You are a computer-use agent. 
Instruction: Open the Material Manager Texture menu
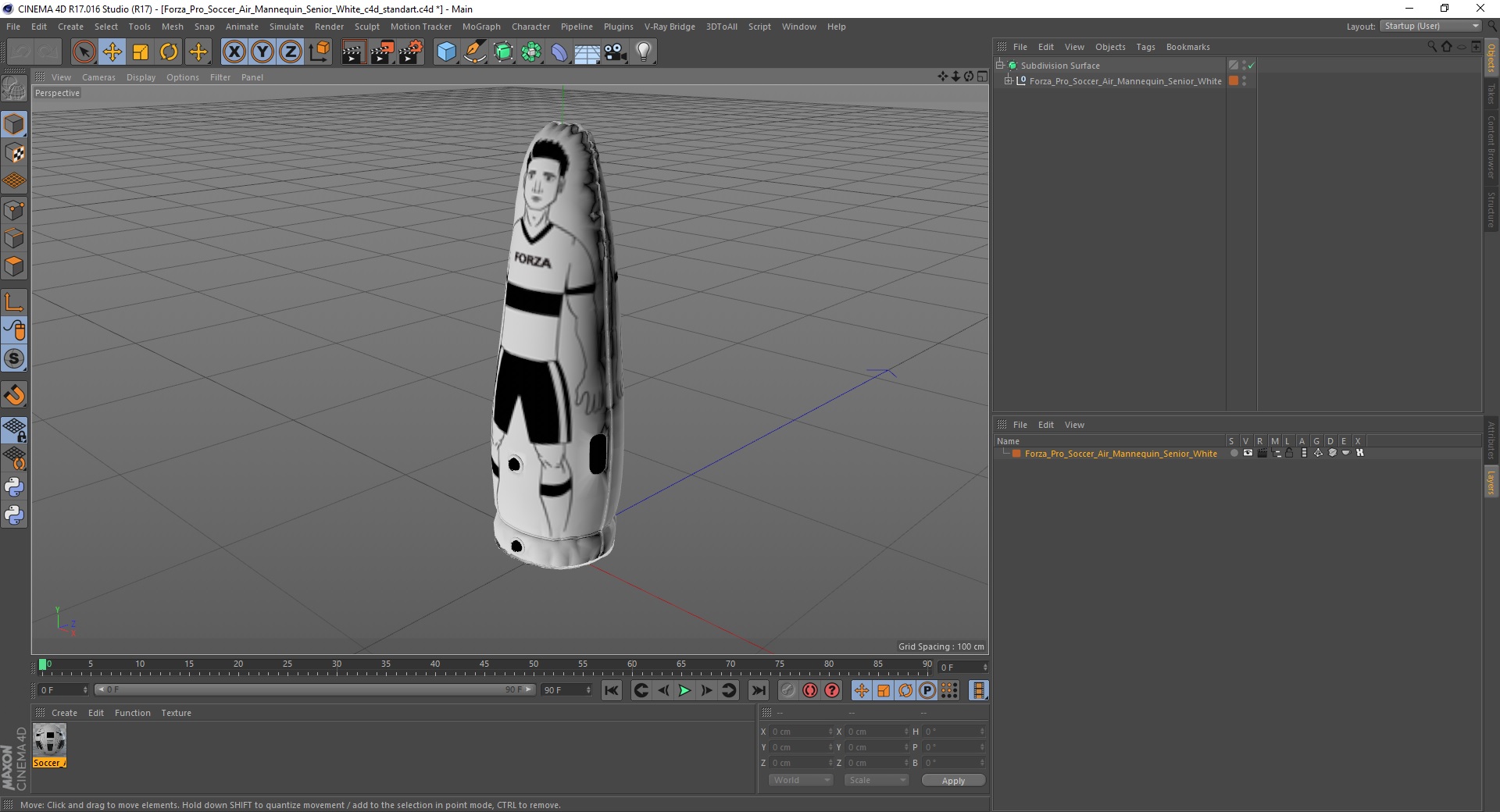click(x=176, y=713)
